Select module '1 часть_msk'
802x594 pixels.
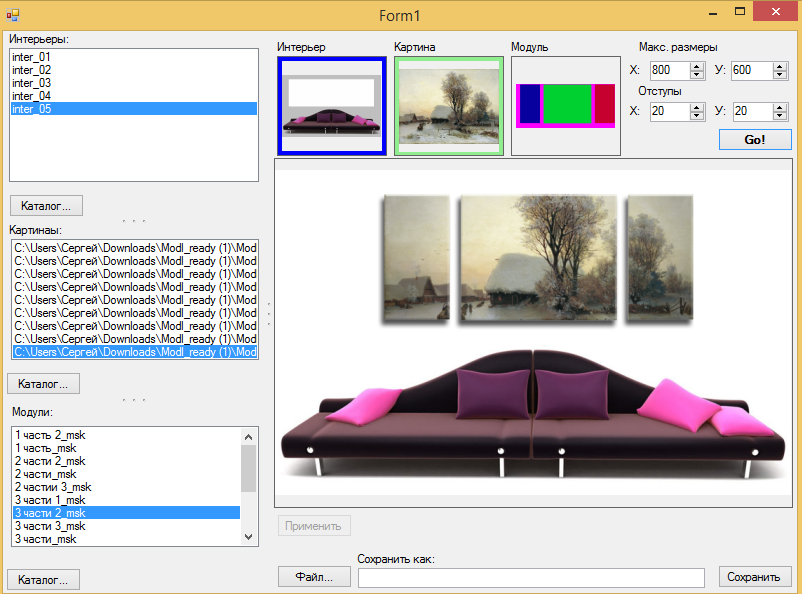(x=126, y=448)
